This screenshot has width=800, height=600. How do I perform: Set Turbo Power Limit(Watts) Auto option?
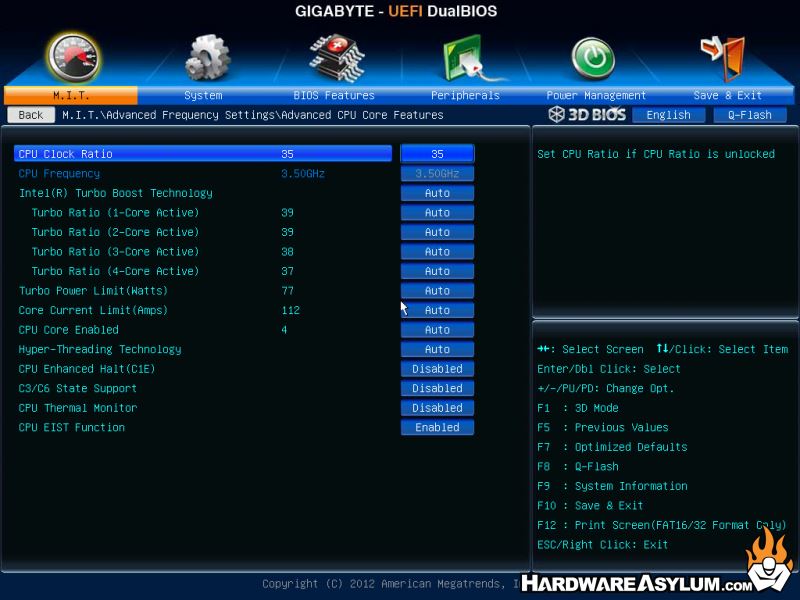point(437,290)
